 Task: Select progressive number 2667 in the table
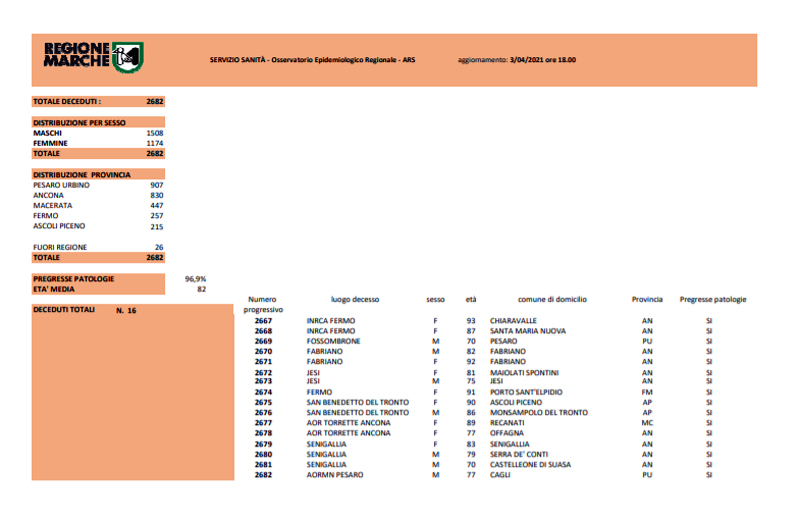pos(263,320)
